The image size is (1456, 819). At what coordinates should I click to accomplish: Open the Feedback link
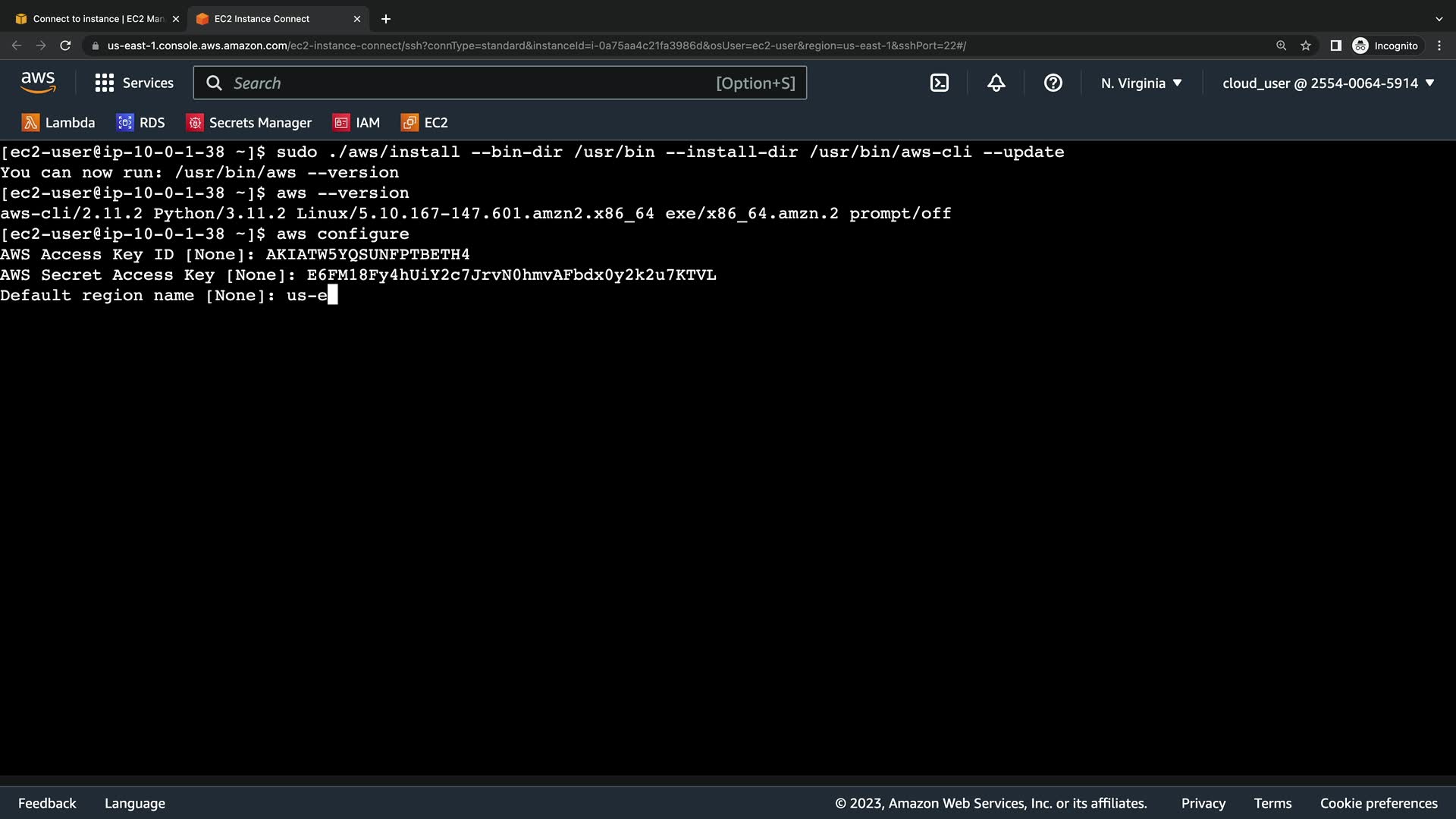coord(47,803)
